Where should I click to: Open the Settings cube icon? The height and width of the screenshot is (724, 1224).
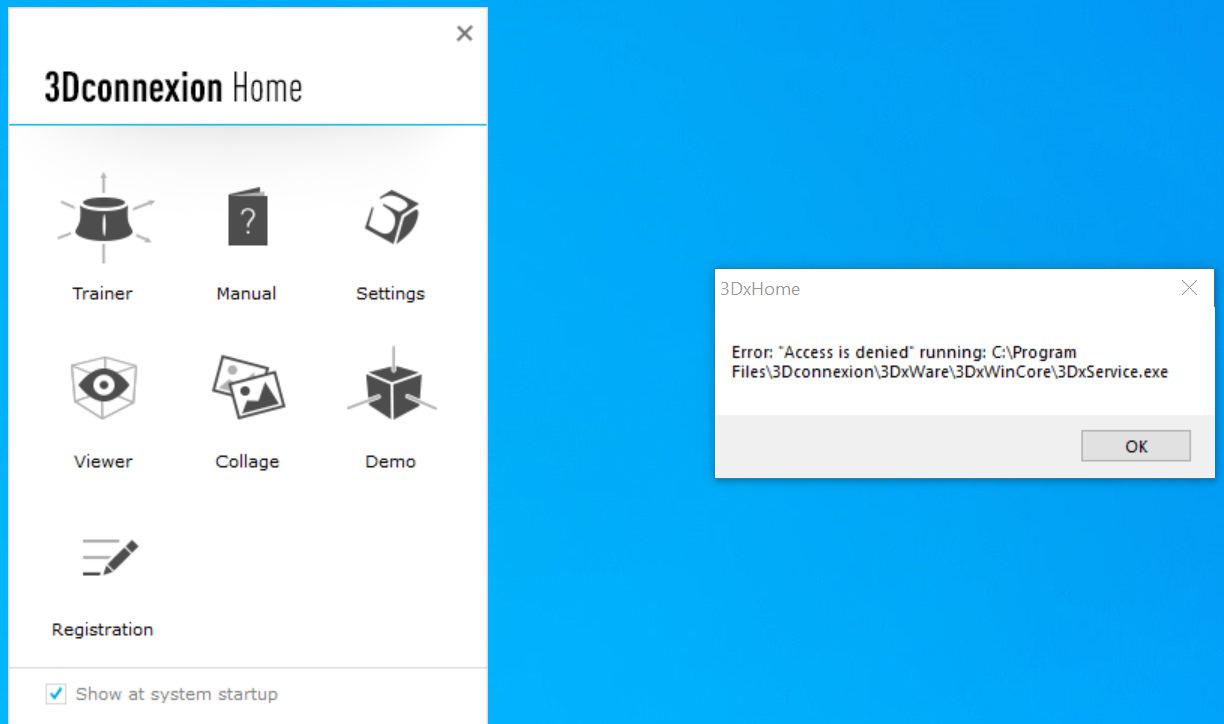click(x=391, y=217)
